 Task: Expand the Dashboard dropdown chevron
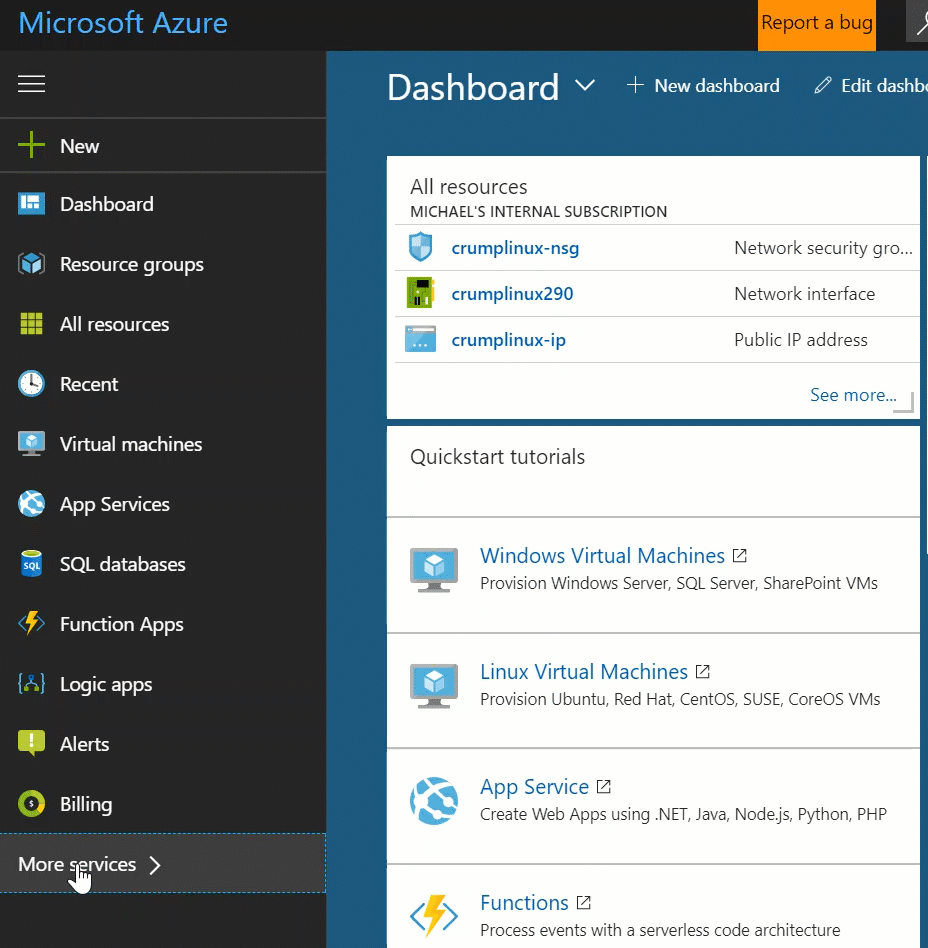585,87
